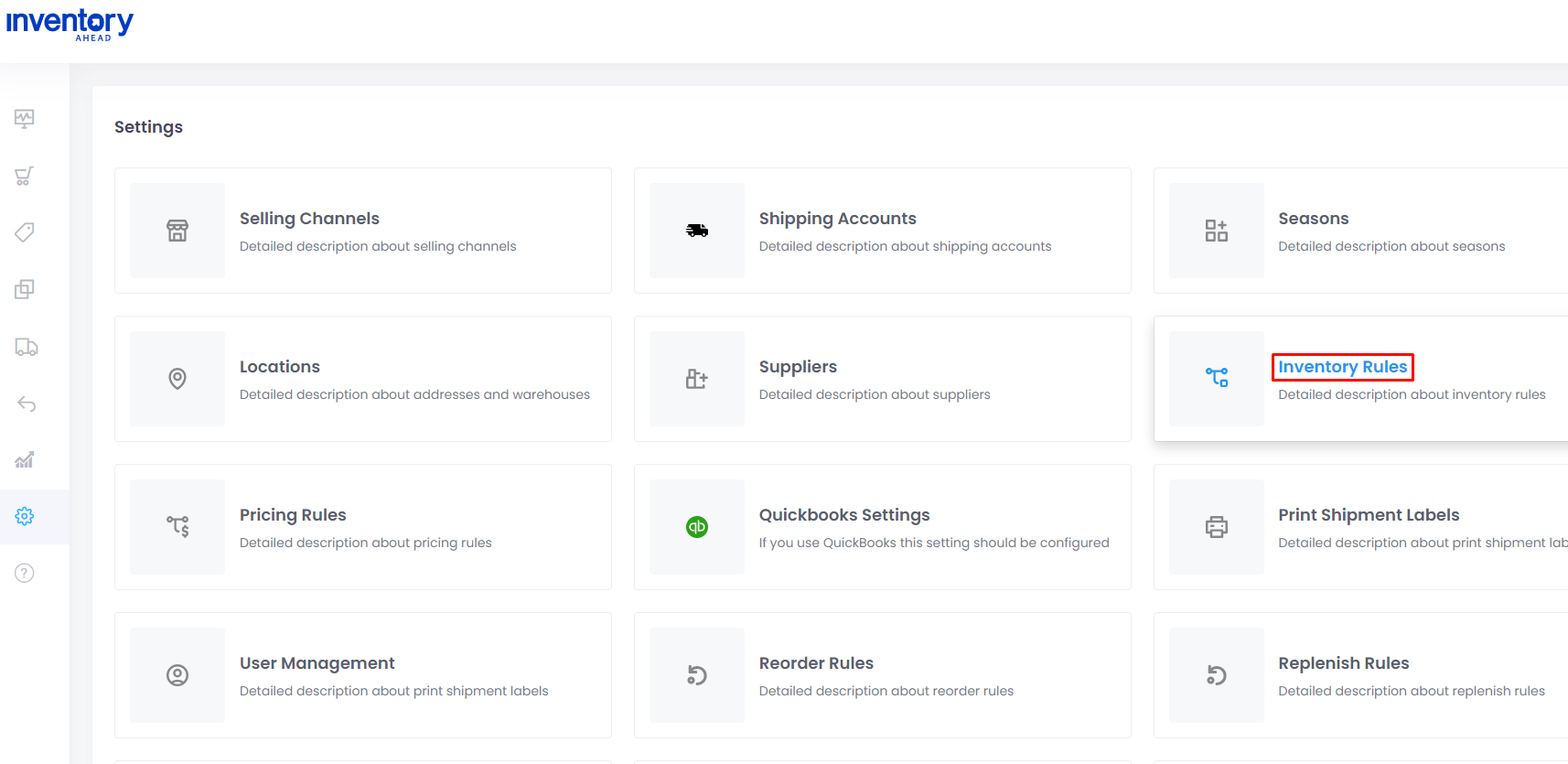The width and height of the screenshot is (1568, 764).
Task: Click 'Detailed description about selling channels' text
Action: 378,246
